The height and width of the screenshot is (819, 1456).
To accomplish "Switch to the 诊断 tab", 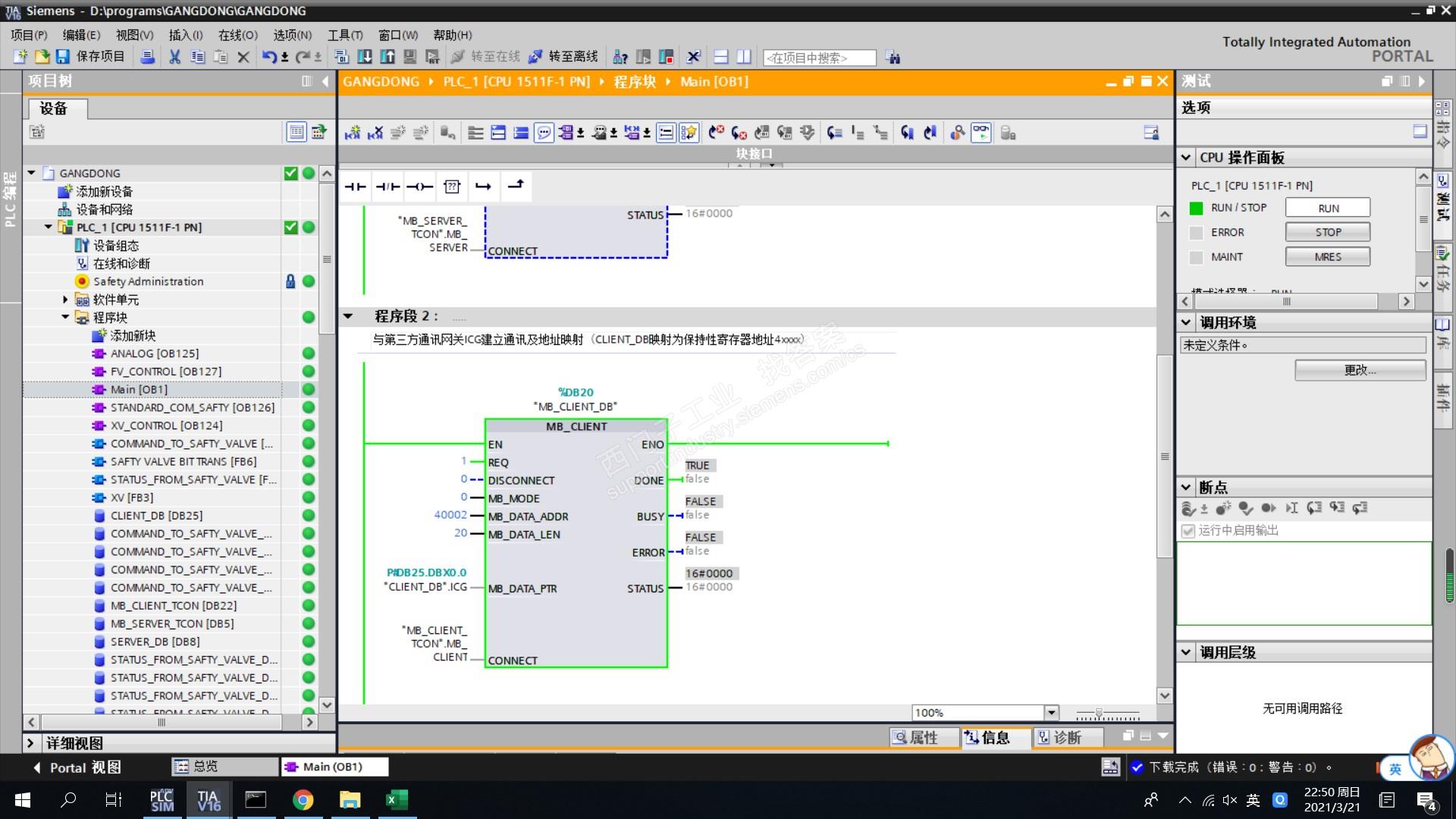I will click(1060, 737).
